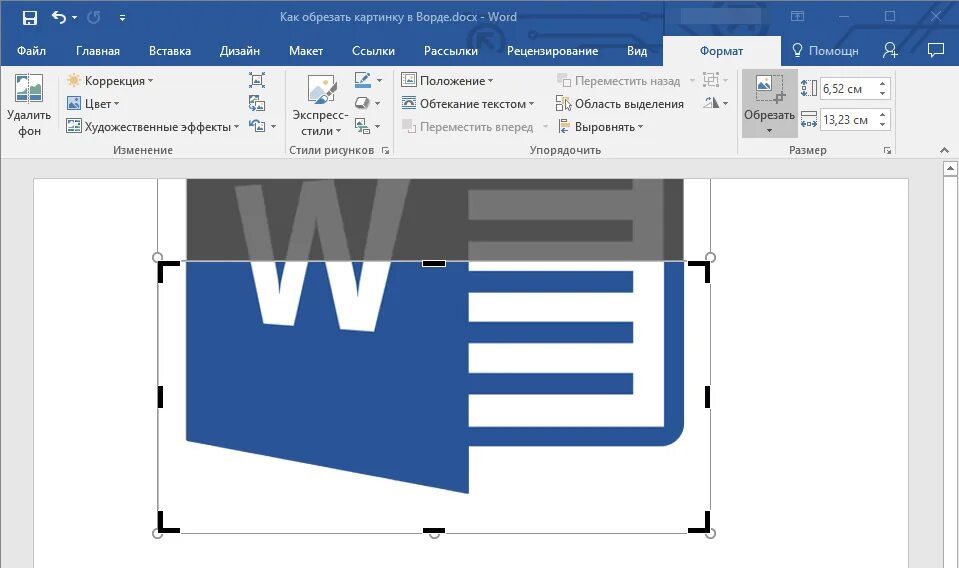The height and width of the screenshot is (568, 959).
Task: Open the Обрезать dropdown arrow below label
Action: tap(769, 130)
